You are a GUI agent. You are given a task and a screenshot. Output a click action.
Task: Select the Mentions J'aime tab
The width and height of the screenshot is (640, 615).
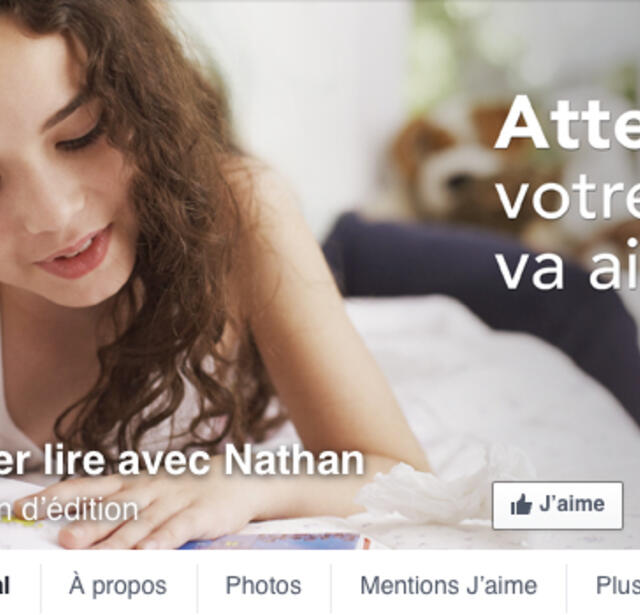coord(448,586)
